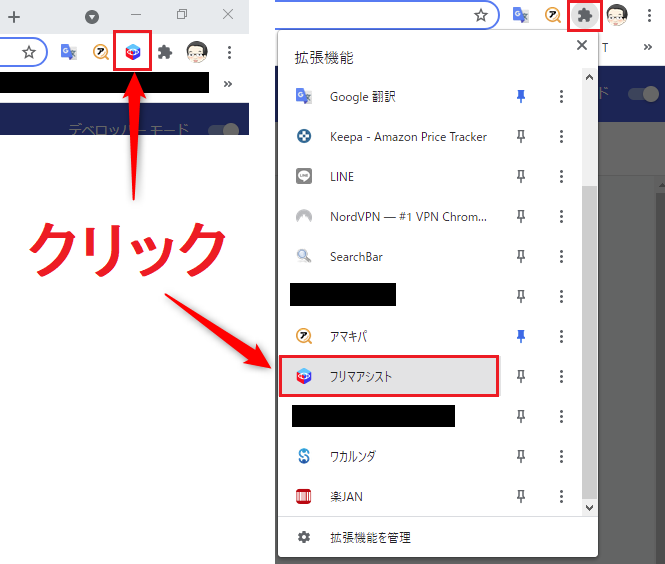The image size is (665, 564).
Task: Pin LINE extension to the toolbar
Action: pyautogui.click(x=521, y=176)
